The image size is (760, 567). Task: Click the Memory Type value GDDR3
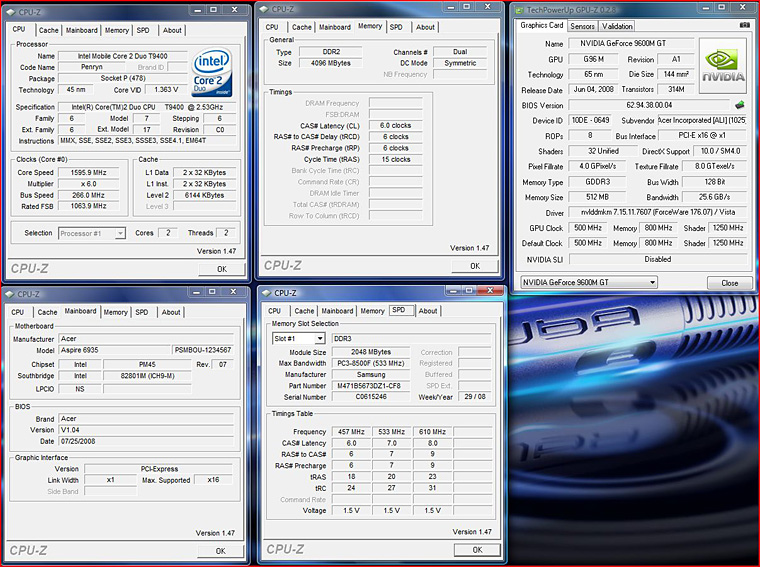[597, 182]
